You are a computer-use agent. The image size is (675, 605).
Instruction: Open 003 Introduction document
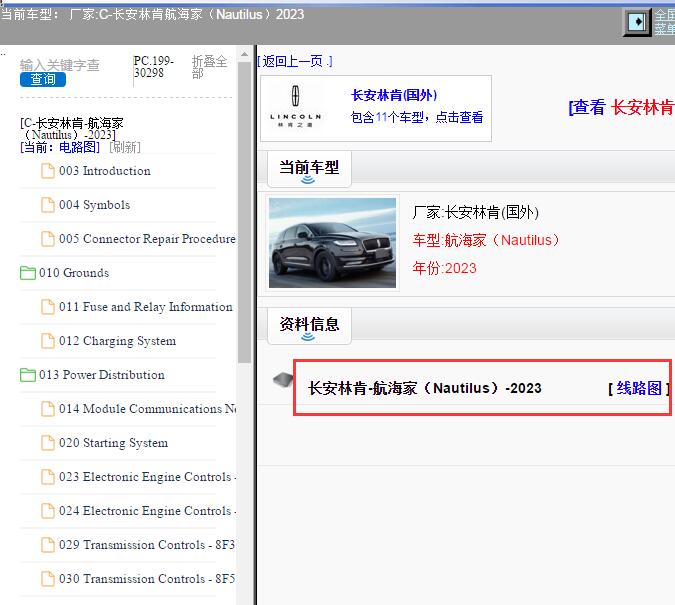pyautogui.click(x=105, y=171)
